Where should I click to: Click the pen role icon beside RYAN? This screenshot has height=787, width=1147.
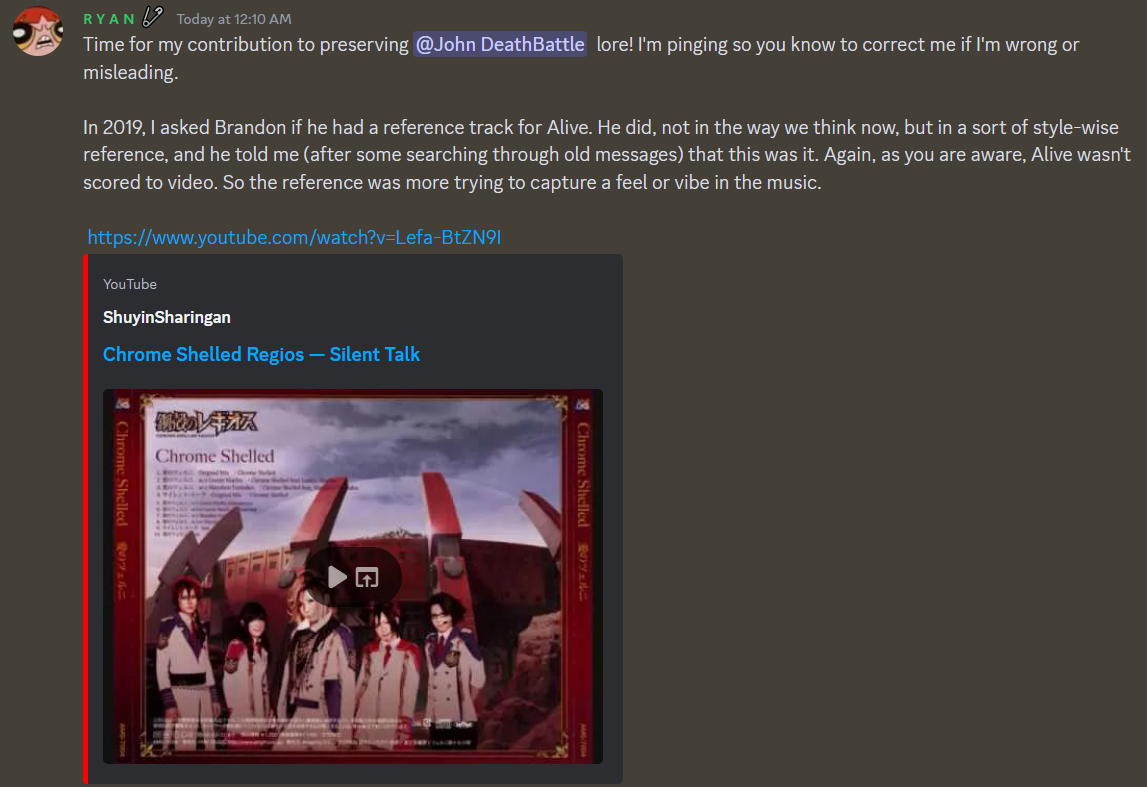(152, 16)
